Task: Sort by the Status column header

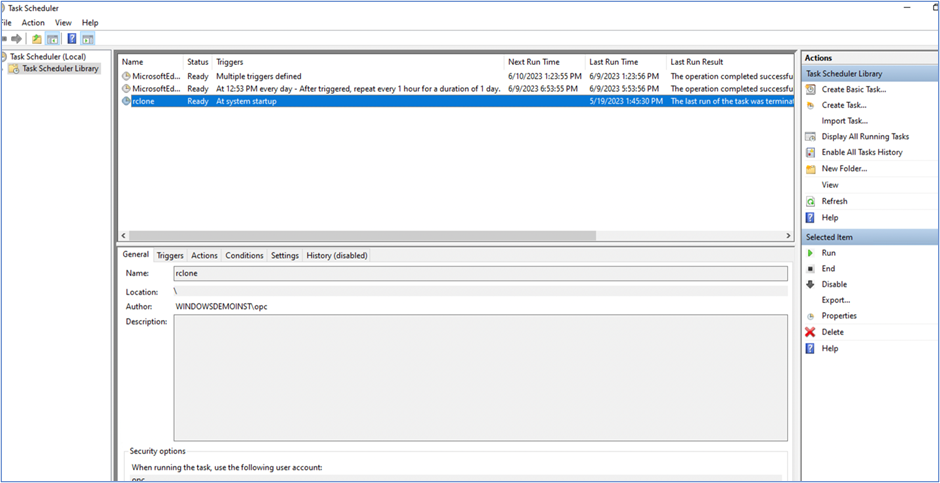Action: click(198, 62)
